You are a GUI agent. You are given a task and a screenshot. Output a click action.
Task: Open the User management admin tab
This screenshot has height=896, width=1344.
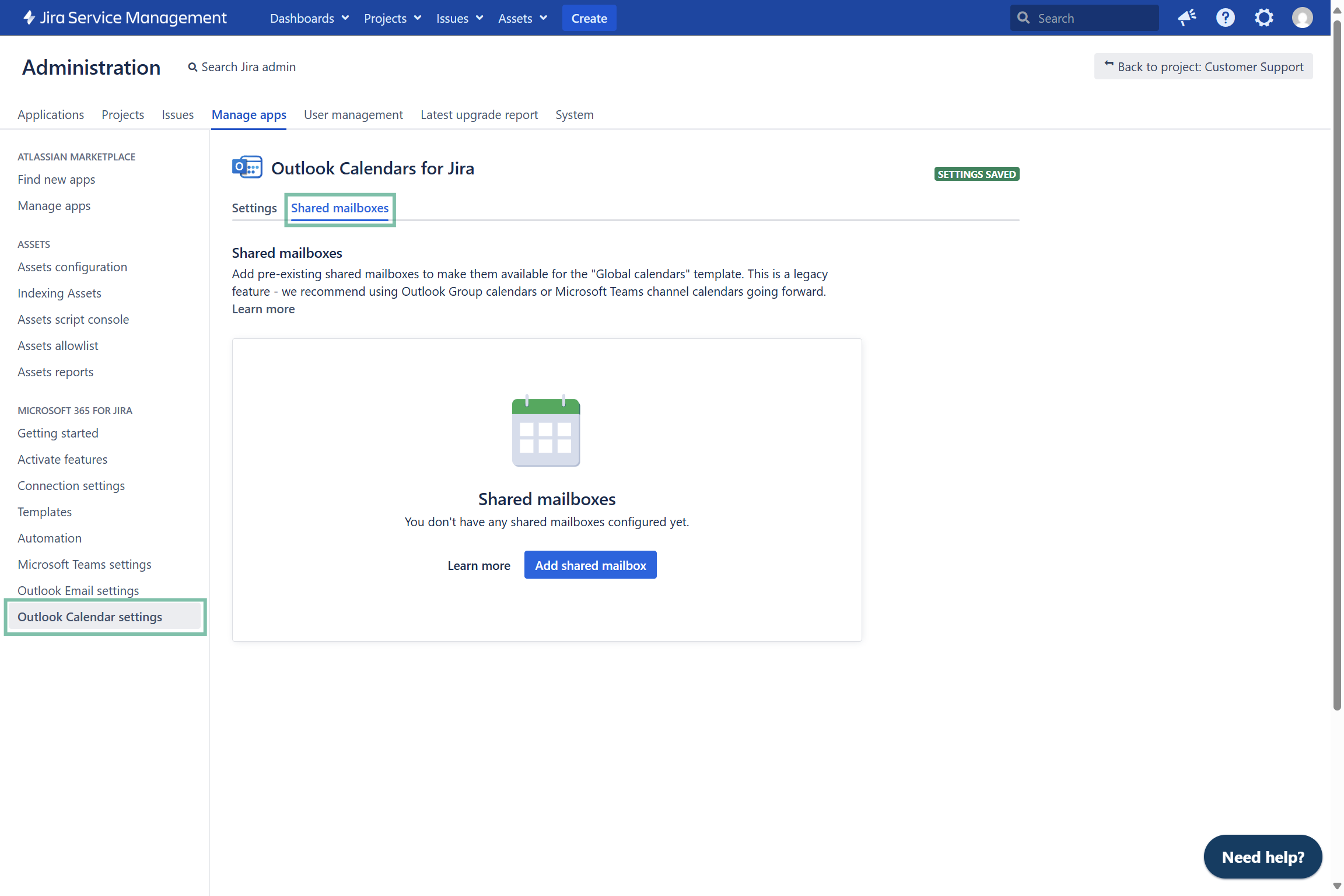point(353,115)
